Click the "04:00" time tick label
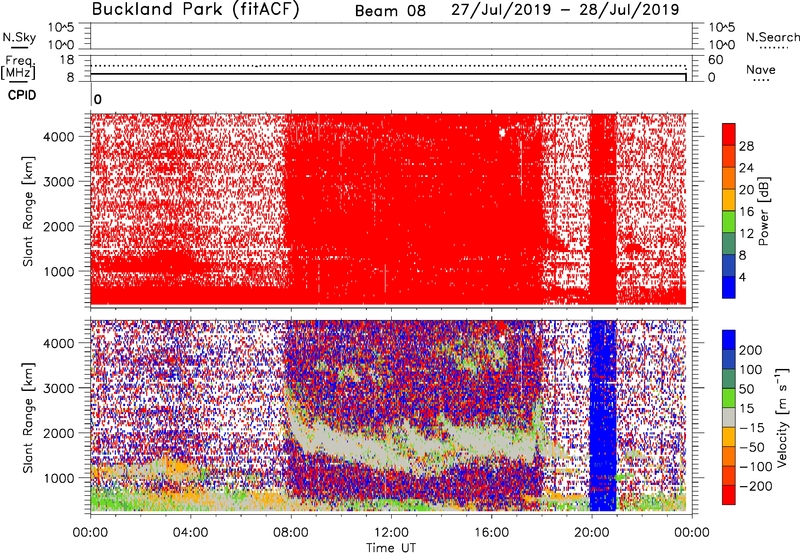This screenshot has width=800, height=554. (x=190, y=533)
